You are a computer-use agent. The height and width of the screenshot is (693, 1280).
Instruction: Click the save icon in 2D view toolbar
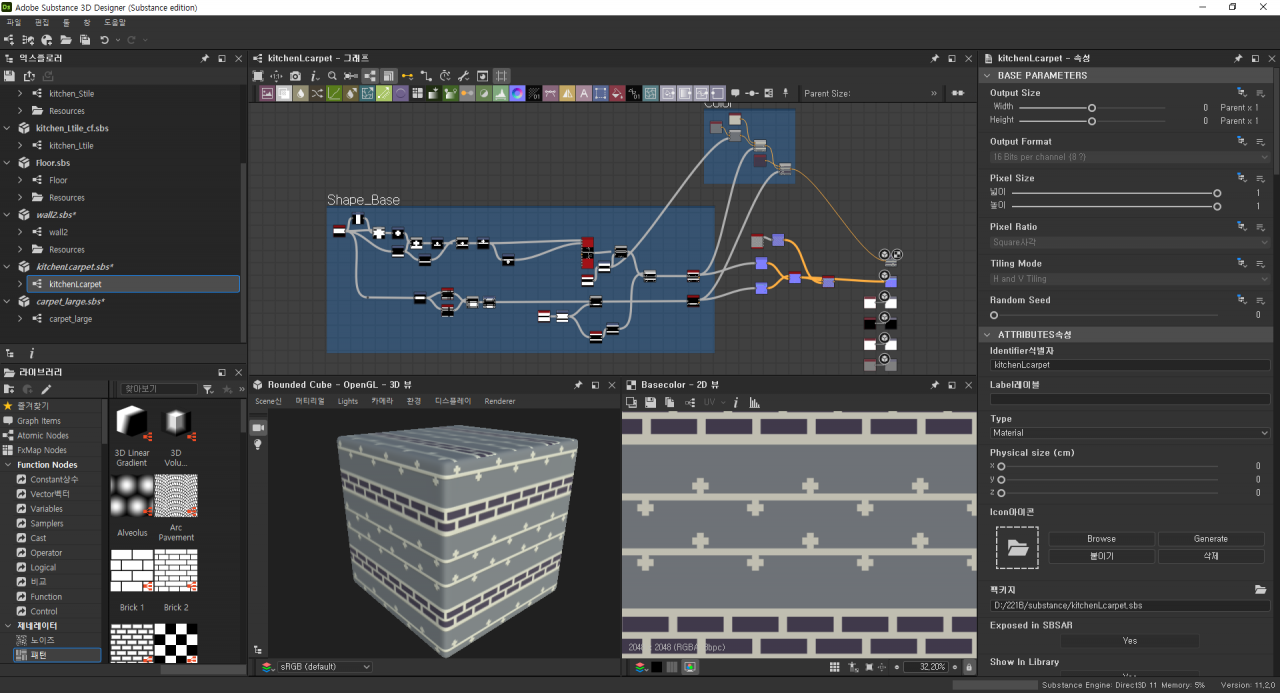tap(651, 402)
